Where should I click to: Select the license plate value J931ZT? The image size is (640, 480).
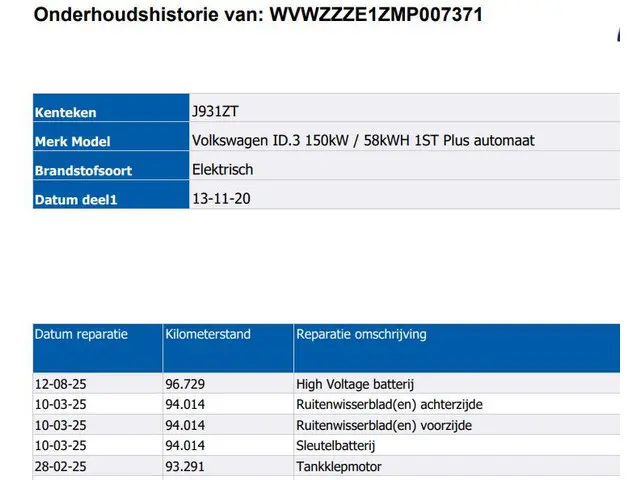[215, 111]
